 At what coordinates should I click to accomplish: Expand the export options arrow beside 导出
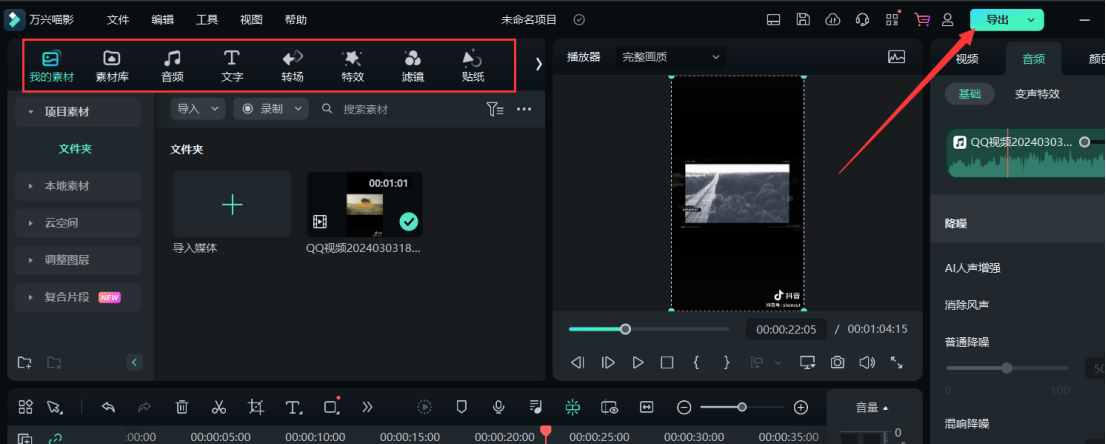1032,20
